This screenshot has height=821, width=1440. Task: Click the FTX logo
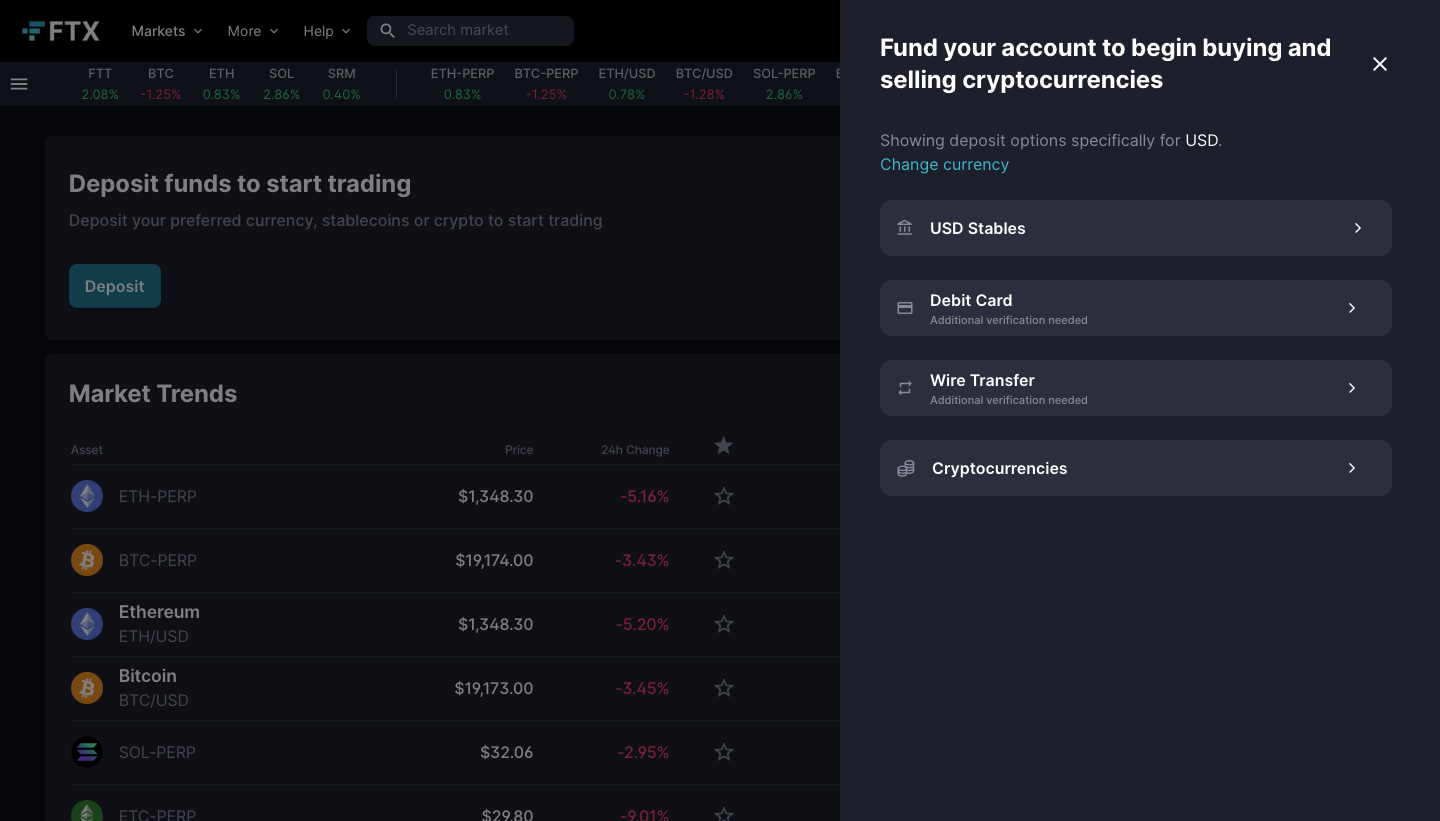[x=61, y=31]
